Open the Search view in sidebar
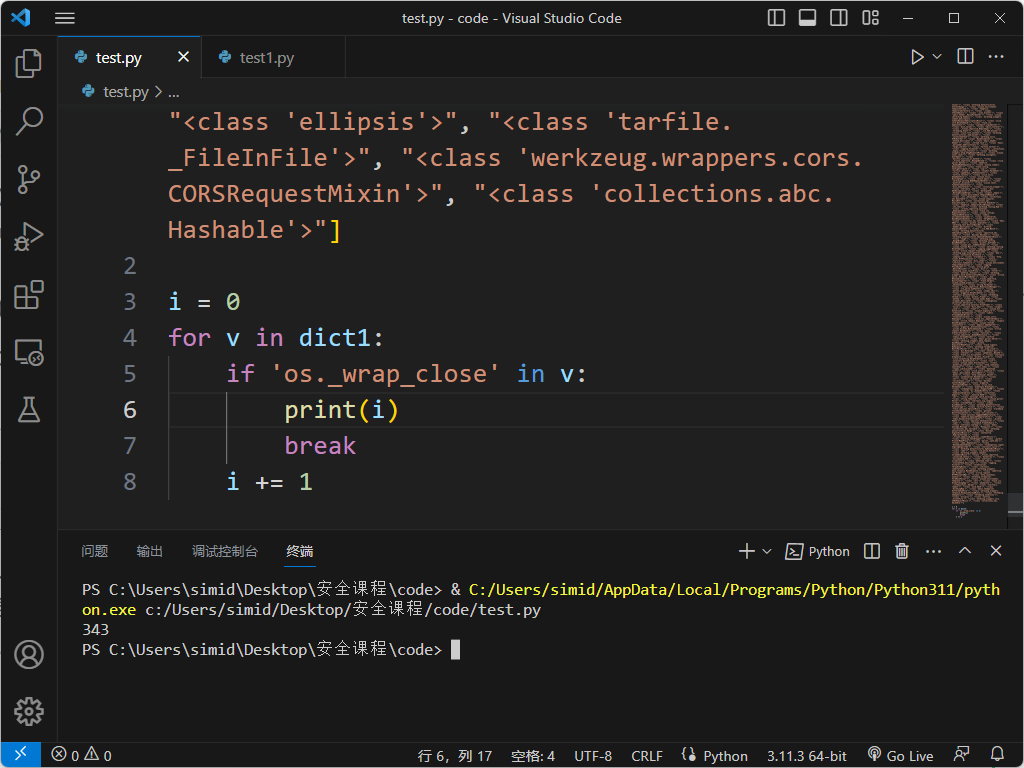 [29, 122]
